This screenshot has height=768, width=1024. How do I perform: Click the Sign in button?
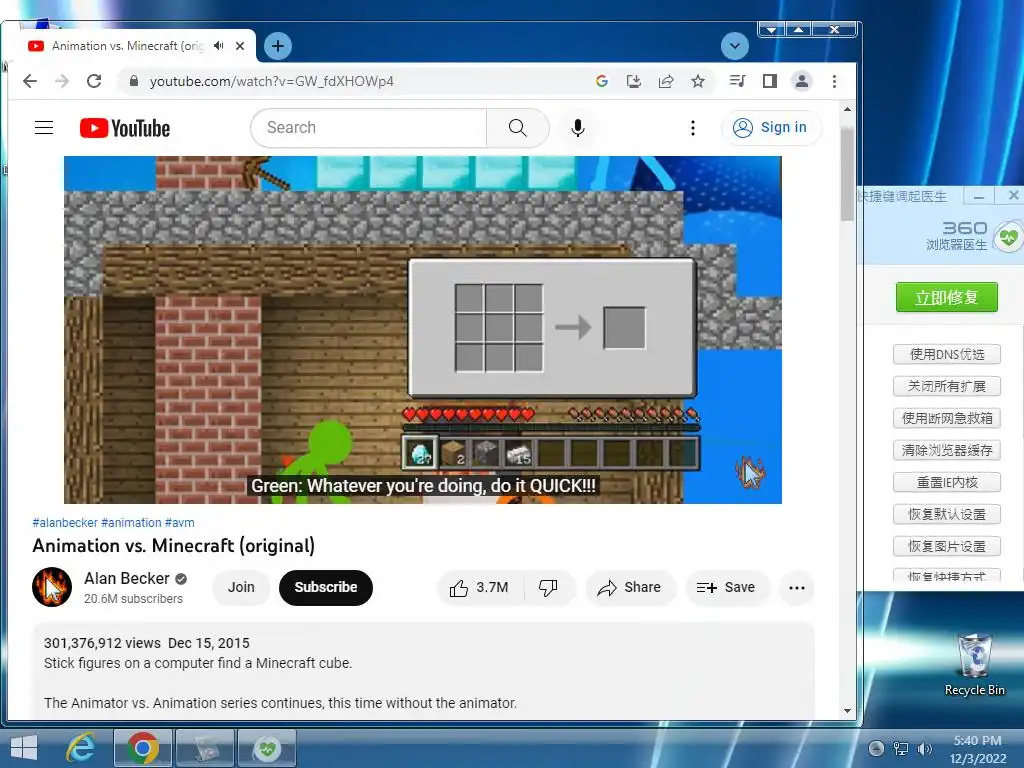point(771,127)
